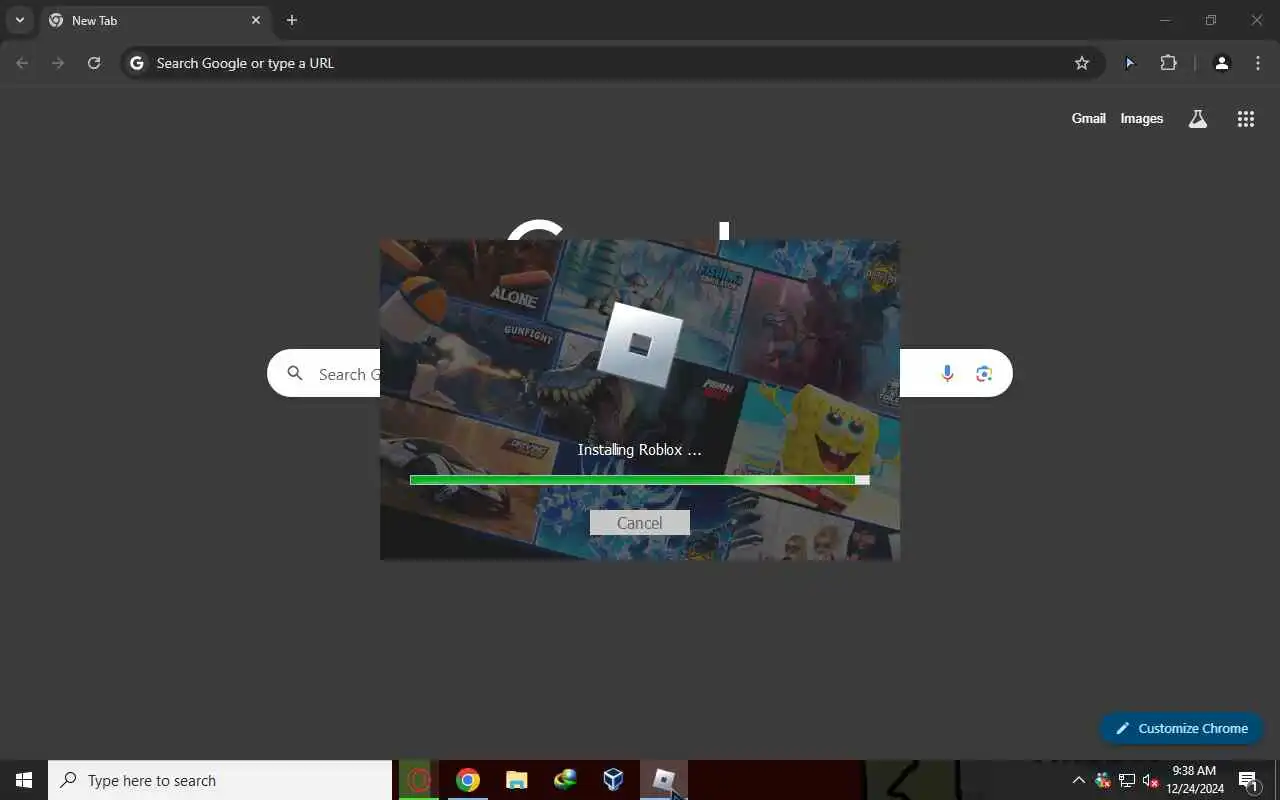The width and height of the screenshot is (1280, 800).
Task: Click the Google search box
Action: [x=640, y=373]
